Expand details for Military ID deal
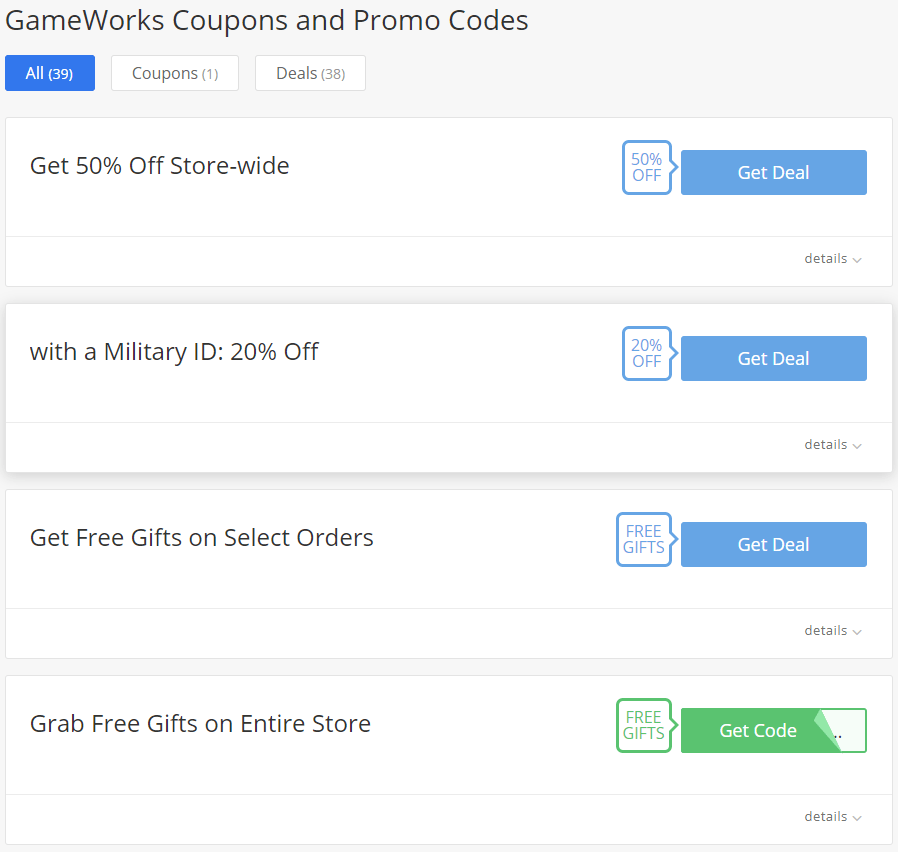This screenshot has height=852, width=898. [833, 445]
